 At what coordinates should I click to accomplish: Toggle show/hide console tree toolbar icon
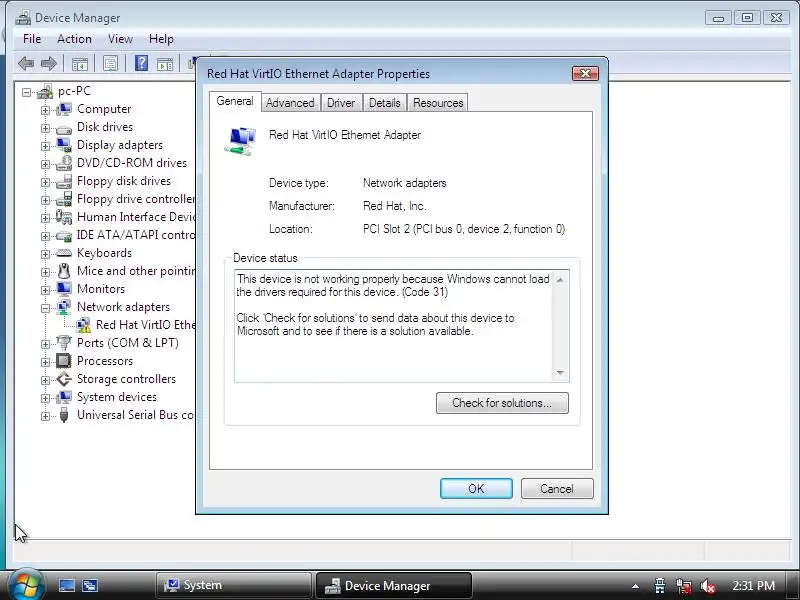(80, 64)
